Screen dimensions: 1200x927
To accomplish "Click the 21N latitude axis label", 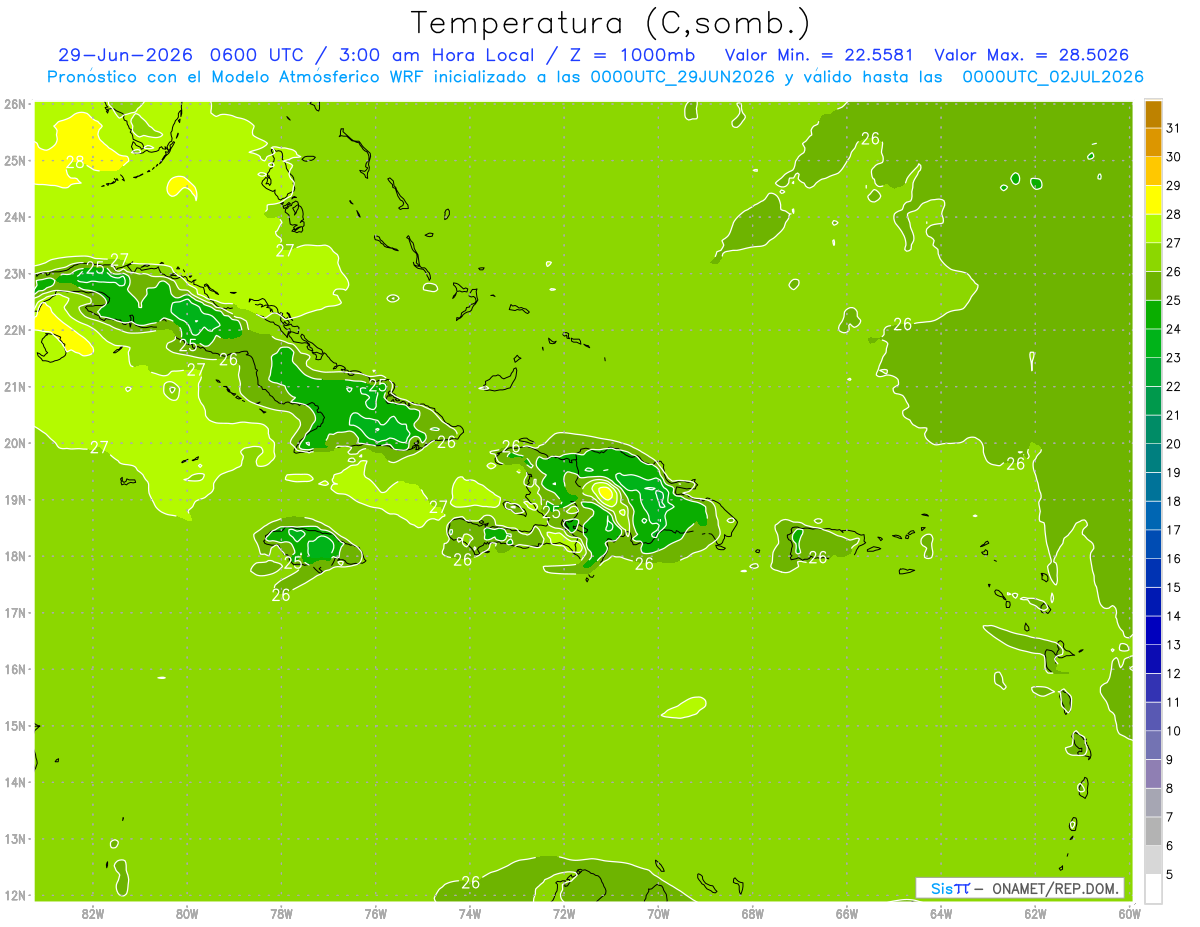I will (14, 386).
